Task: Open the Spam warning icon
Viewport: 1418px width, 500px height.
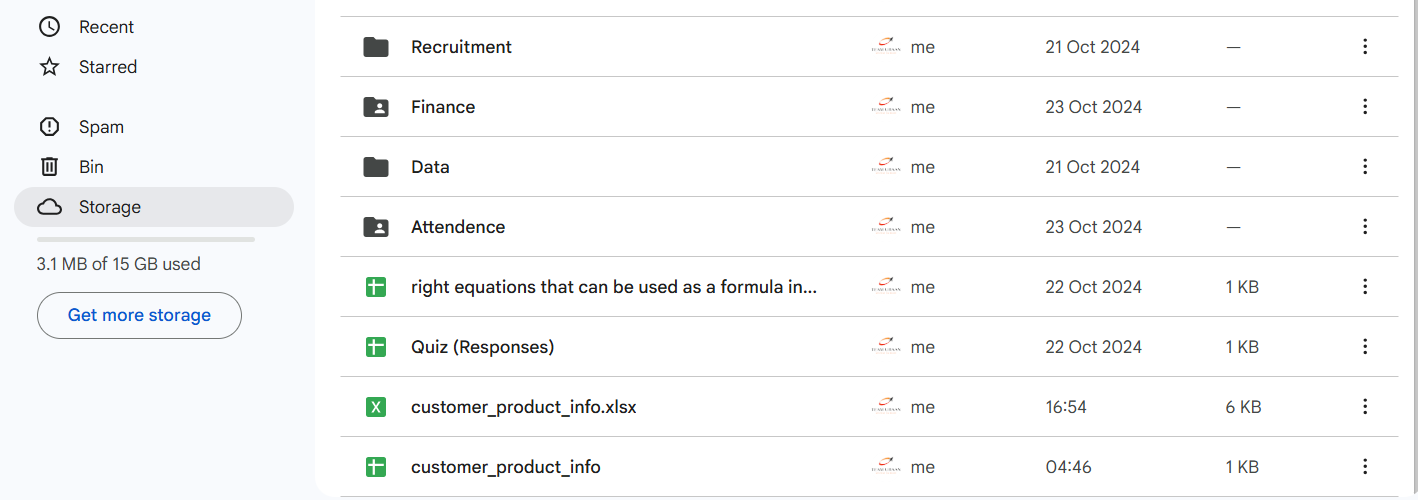Action: pos(49,127)
